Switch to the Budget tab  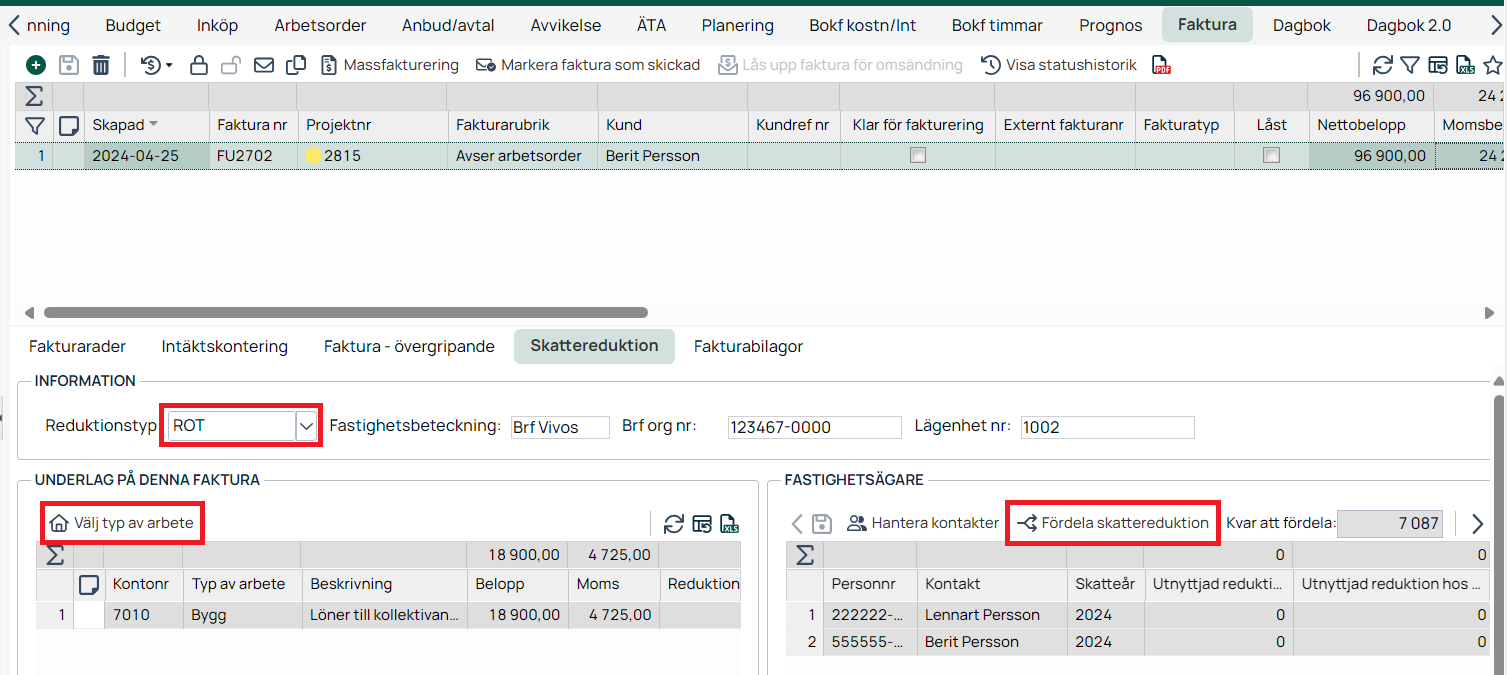click(x=133, y=25)
